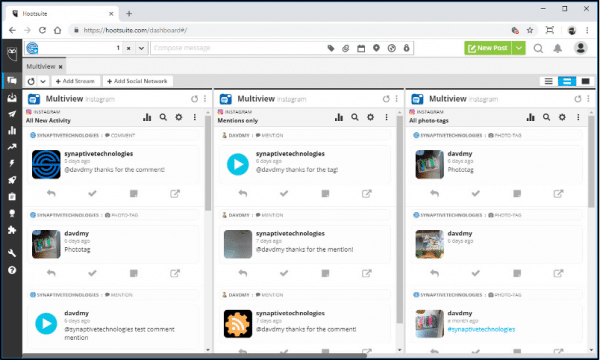Screen dimensions: 600x360
Task: Close the Multiview board tab
Action: point(60,67)
